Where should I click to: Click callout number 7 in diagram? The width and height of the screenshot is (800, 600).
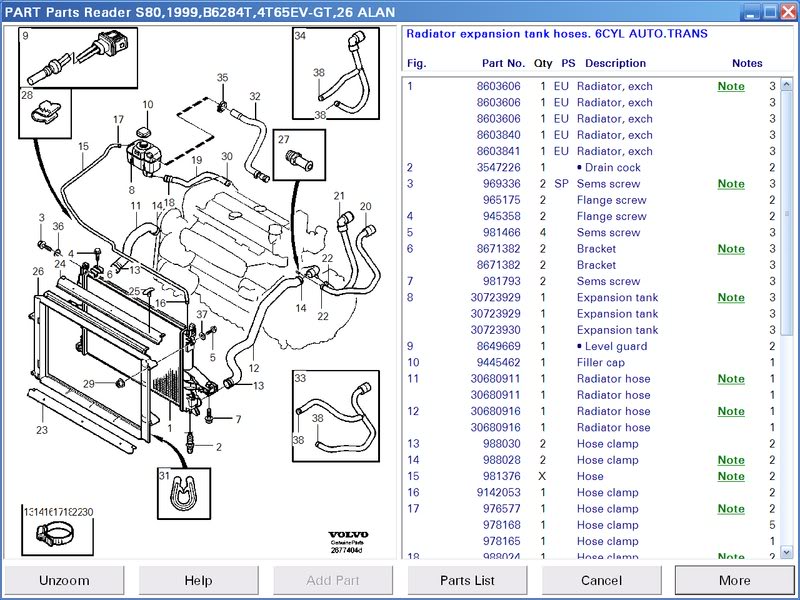tap(238, 419)
